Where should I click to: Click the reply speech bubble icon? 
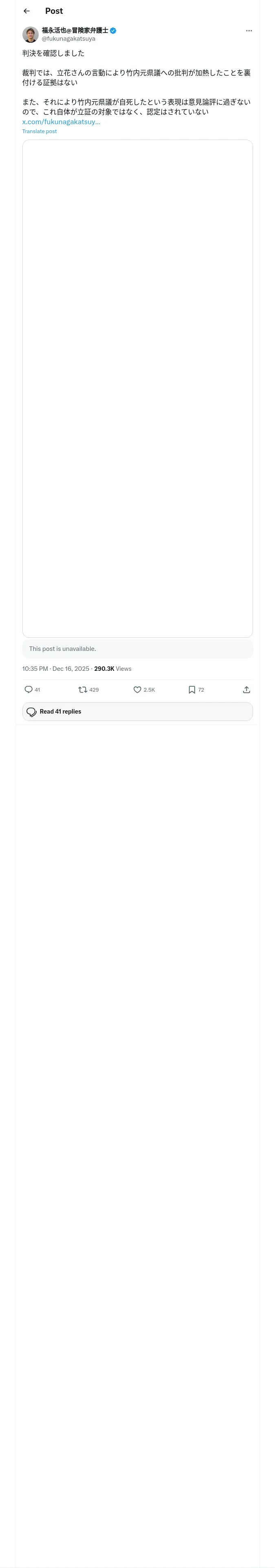(x=29, y=690)
